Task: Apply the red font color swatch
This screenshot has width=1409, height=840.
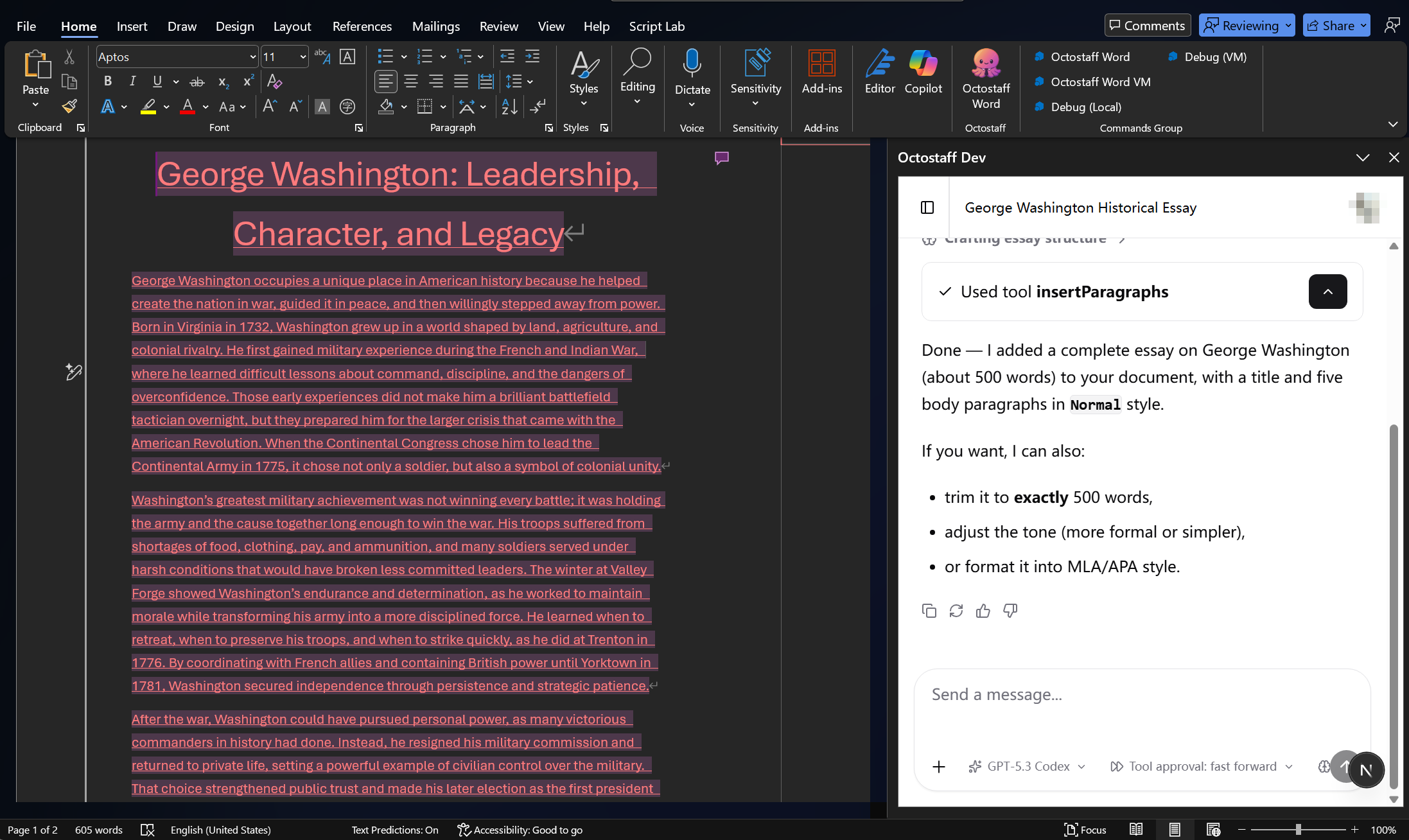Action: [x=187, y=107]
